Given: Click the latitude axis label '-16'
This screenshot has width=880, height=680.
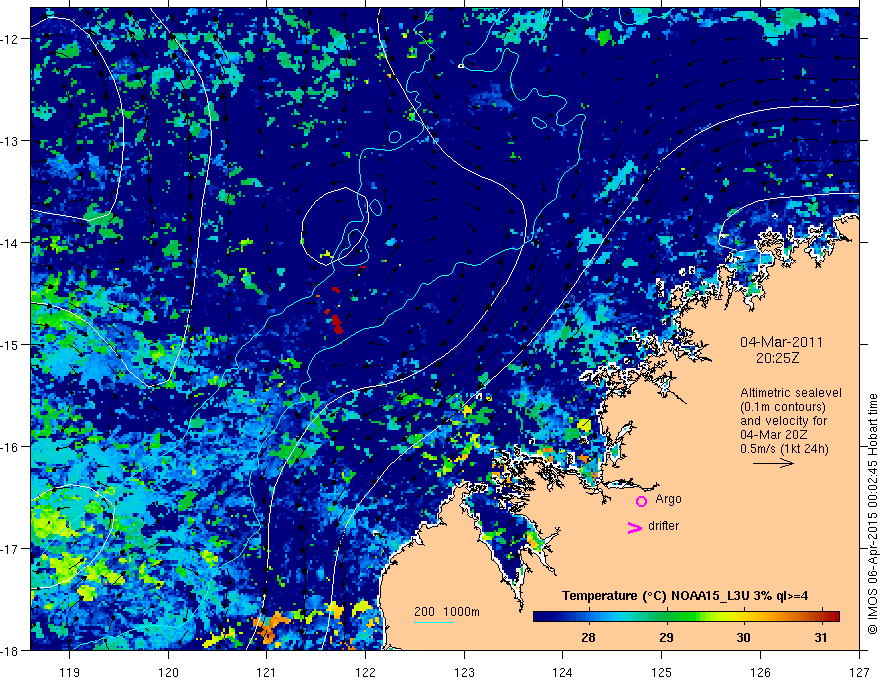Looking at the screenshot, I should click(x=11, y=447).
